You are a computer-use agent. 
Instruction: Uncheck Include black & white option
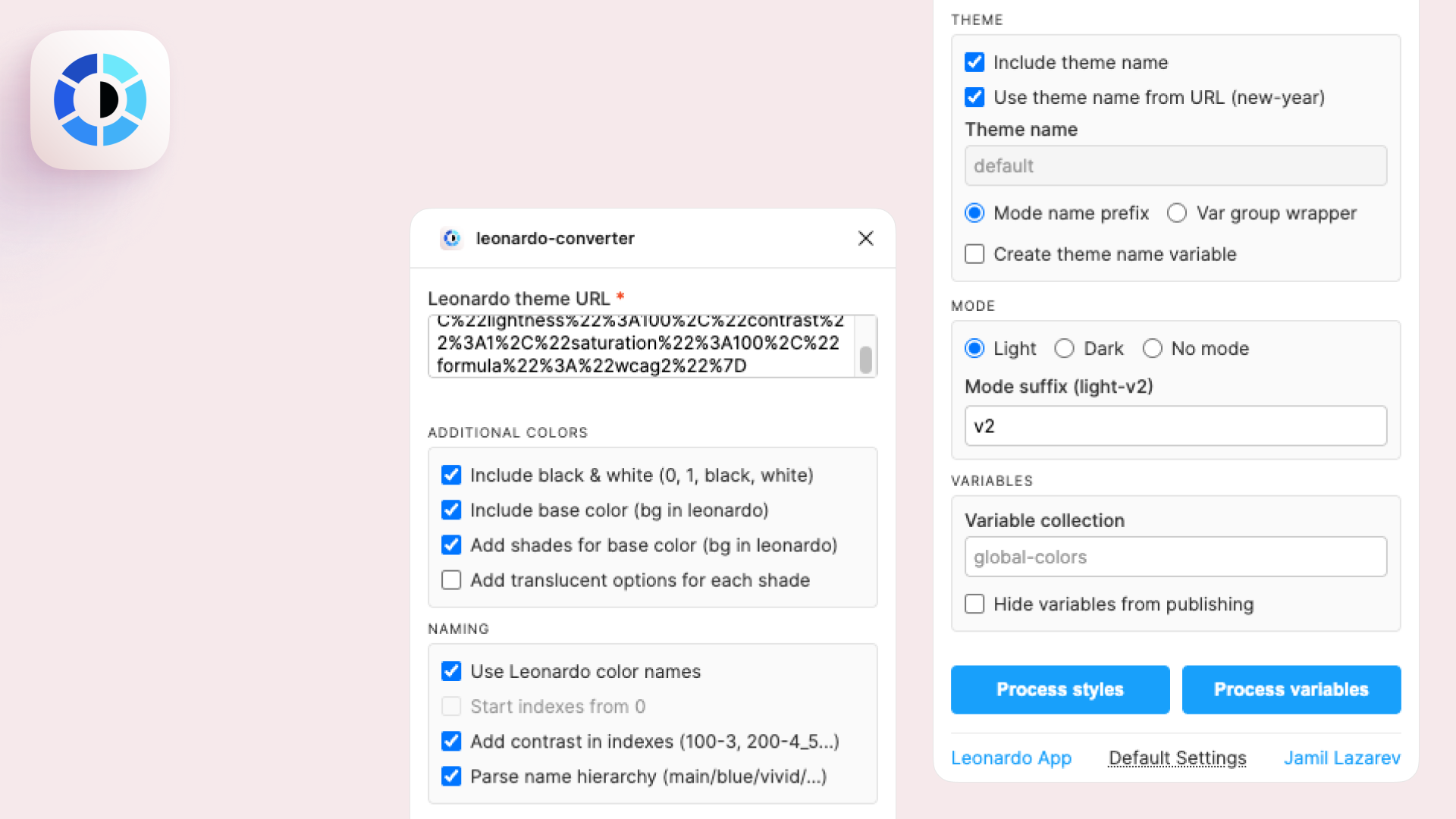click(x=451, y=475)
